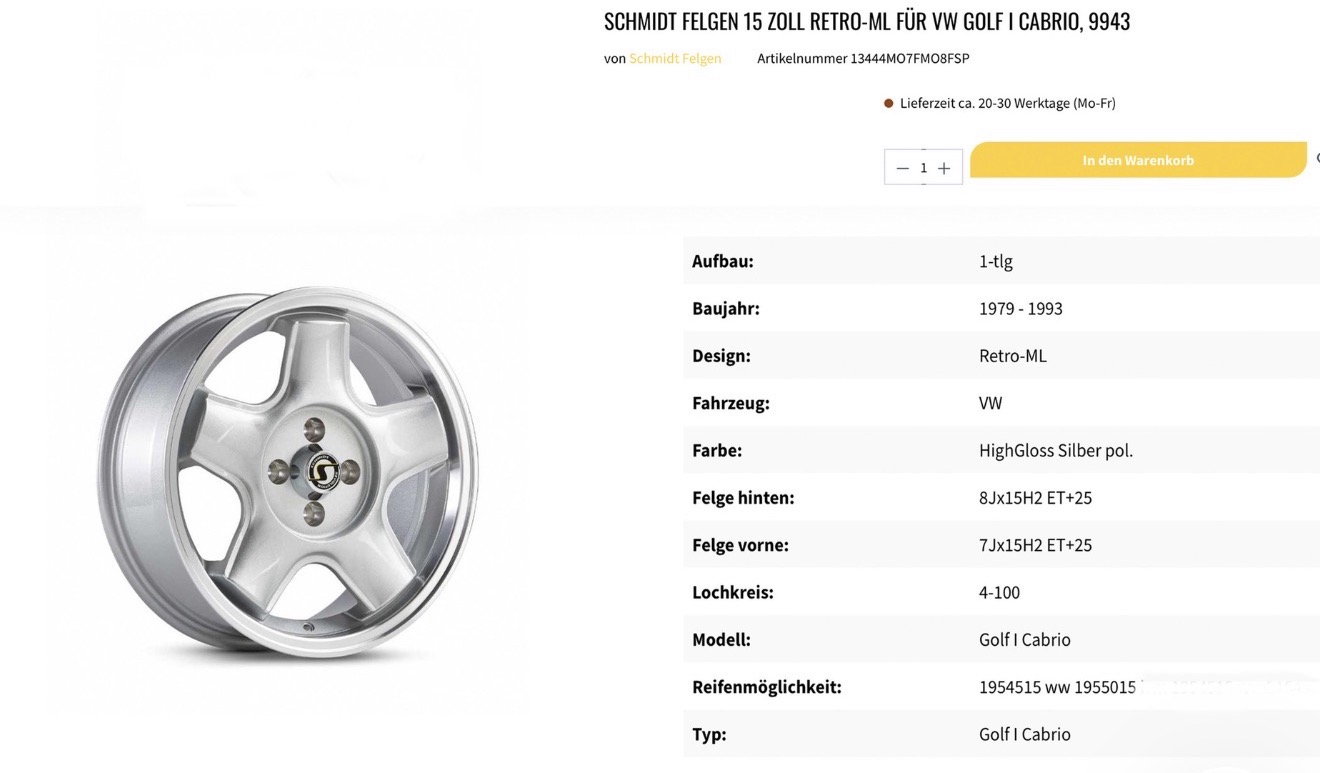The image size is (1320, 773).
Task: Open the Schmidt Felgen manufacturer link
Action: [675, 58]
